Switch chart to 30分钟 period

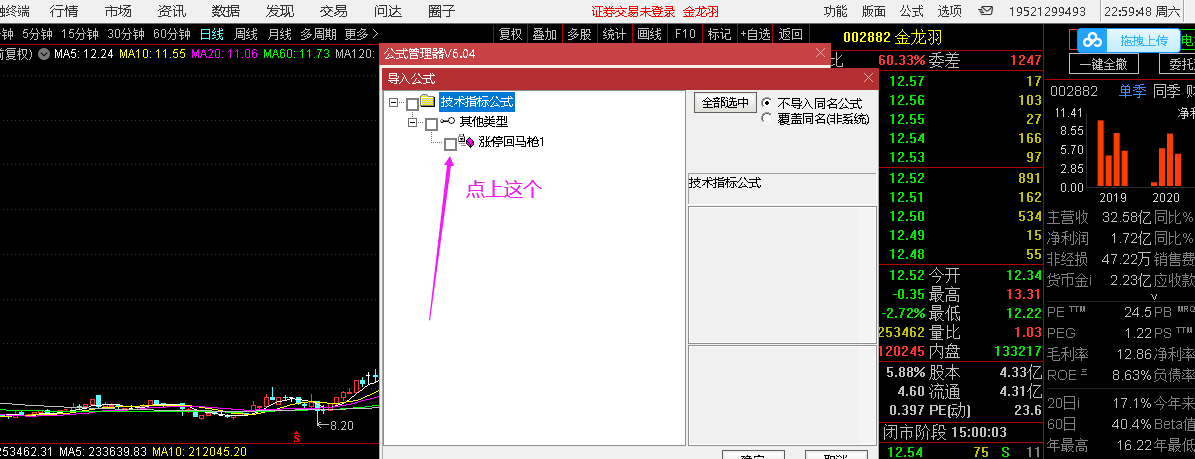126,34
